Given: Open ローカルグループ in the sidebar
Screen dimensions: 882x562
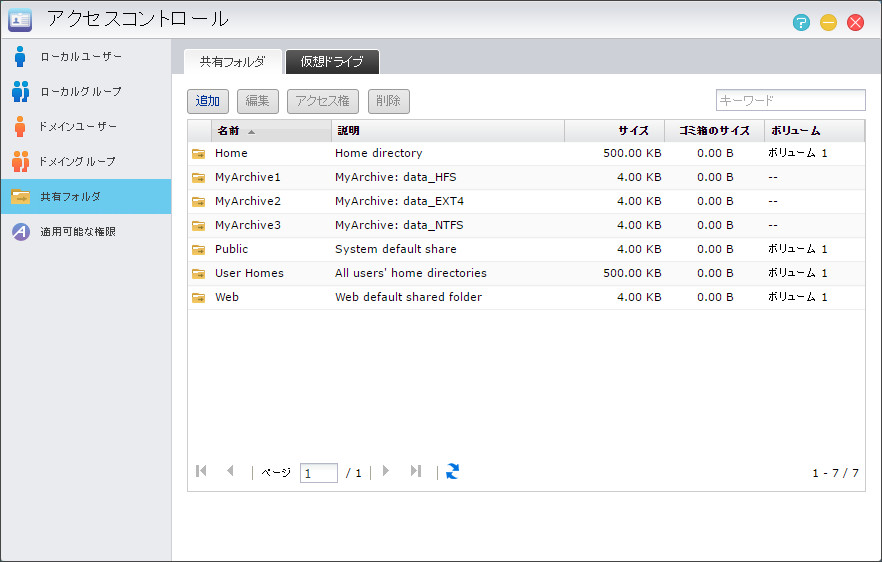Looking at the screenshot, I should 86,91.
